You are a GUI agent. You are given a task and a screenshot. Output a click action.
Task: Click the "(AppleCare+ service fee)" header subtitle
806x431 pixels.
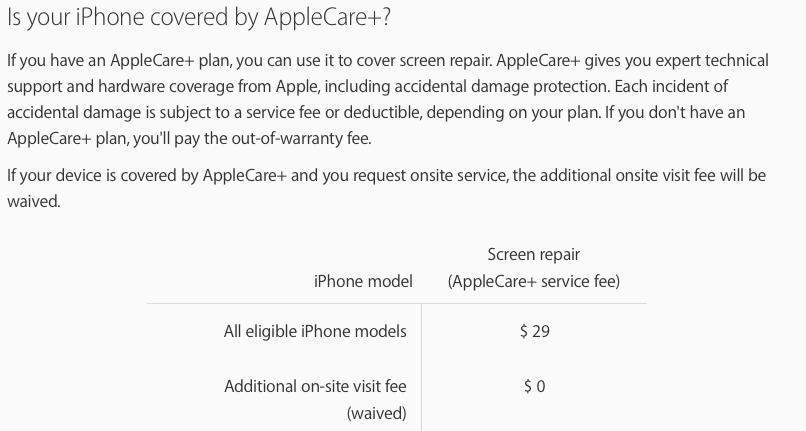(533, 281)
